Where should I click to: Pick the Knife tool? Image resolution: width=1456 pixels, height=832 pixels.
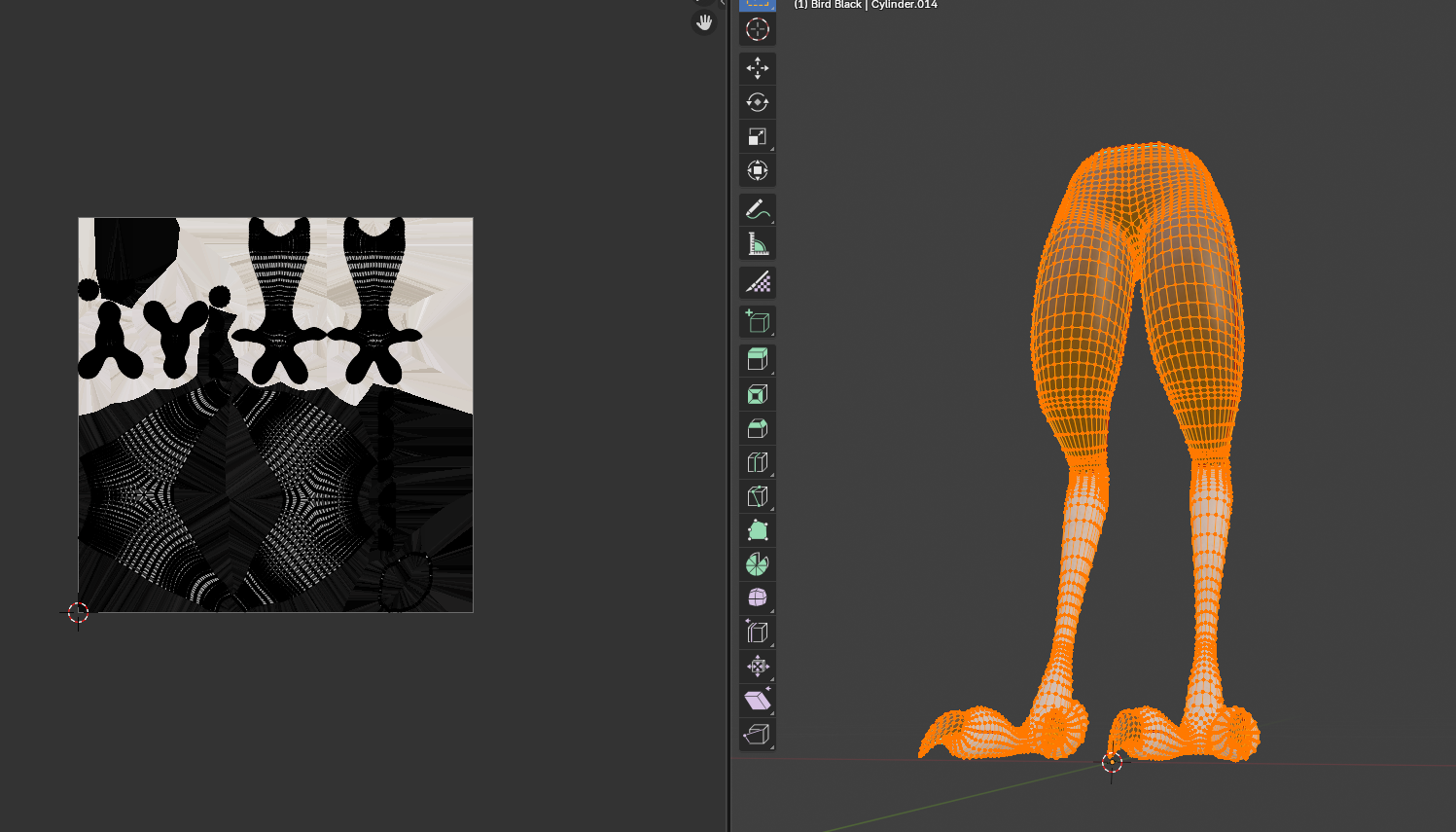[758, 496]
